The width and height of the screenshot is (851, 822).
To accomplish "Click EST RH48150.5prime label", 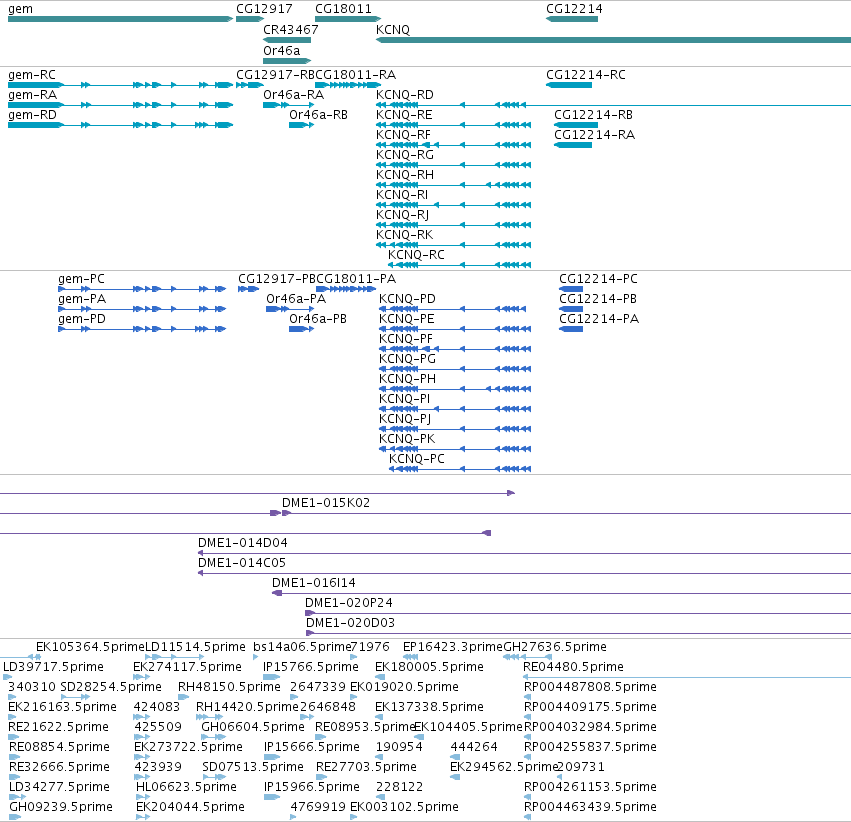I will point(230,686).
